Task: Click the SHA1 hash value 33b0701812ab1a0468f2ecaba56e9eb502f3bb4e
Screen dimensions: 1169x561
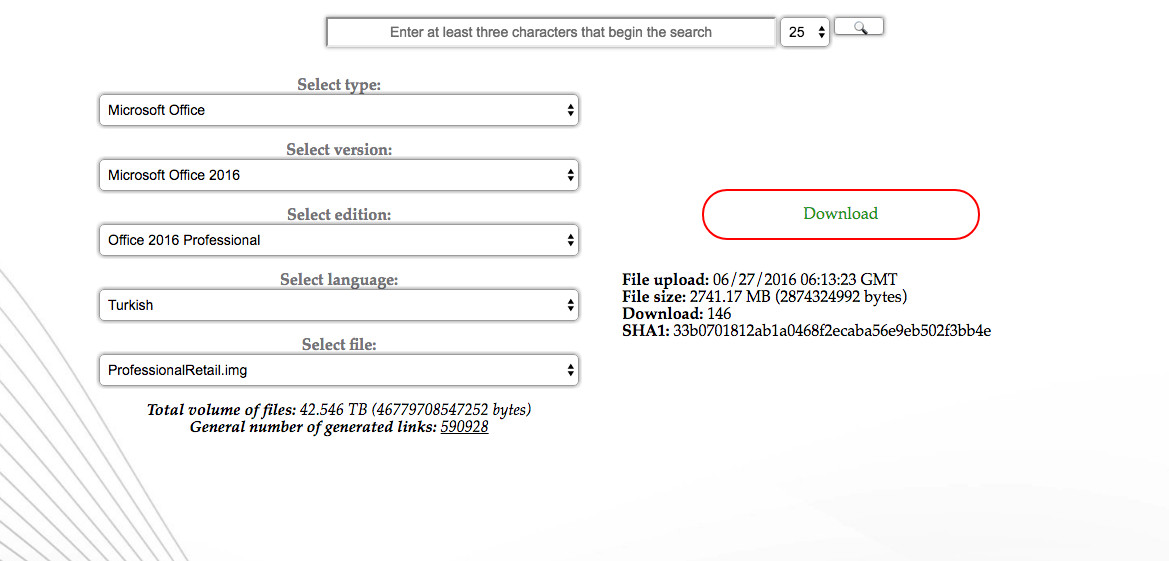Action: click(x=832, y=330)
